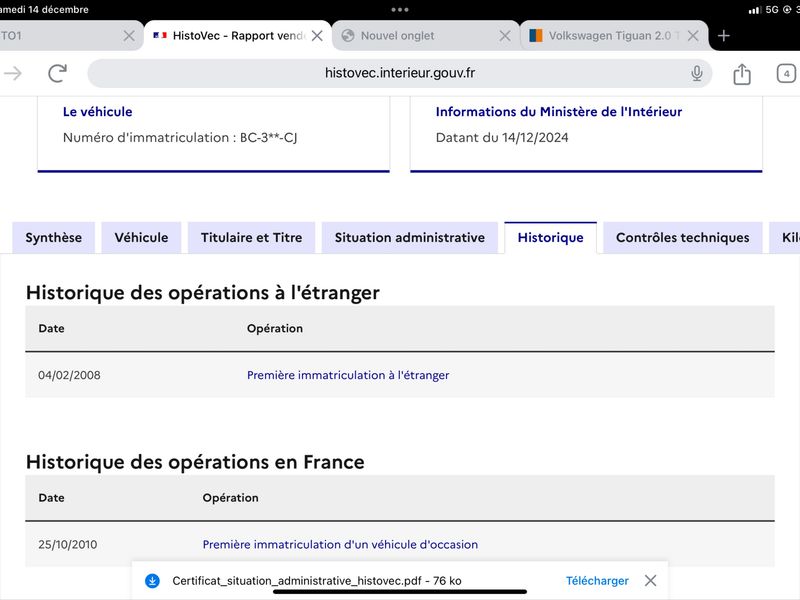The image size is (800, 600).
Task: Click Première immatriculation d'un véhicule d'occasion
Action: point(340,544)
